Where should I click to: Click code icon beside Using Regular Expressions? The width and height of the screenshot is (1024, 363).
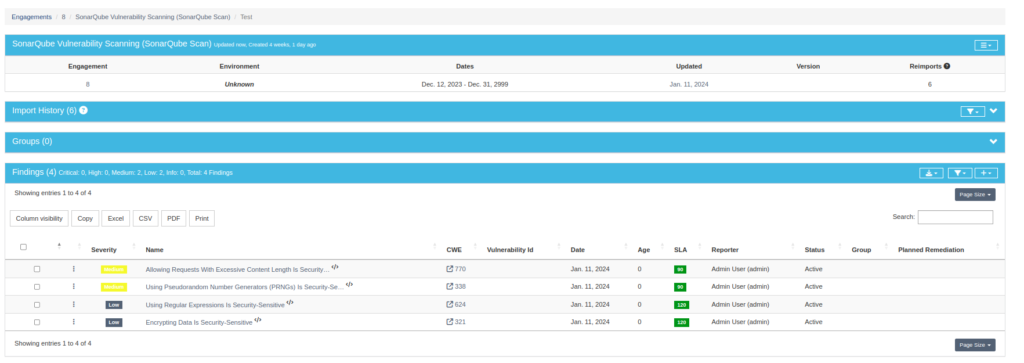(x=290, y=302)
